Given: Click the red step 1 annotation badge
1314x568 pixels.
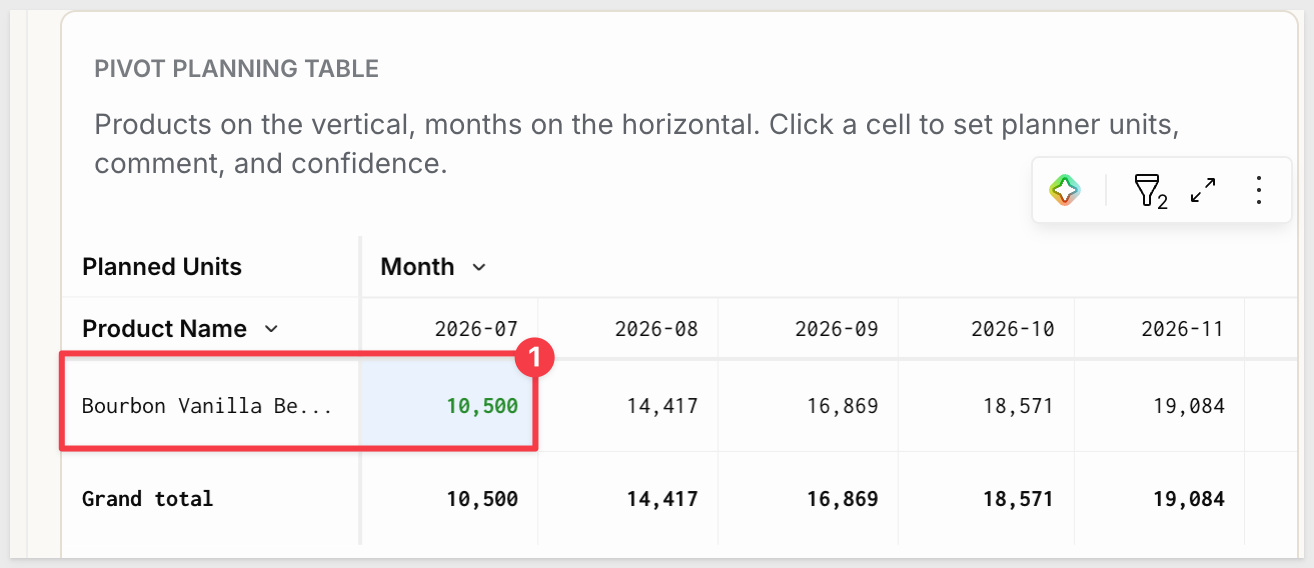Looking at the screenshot, I should click(534, 356).
